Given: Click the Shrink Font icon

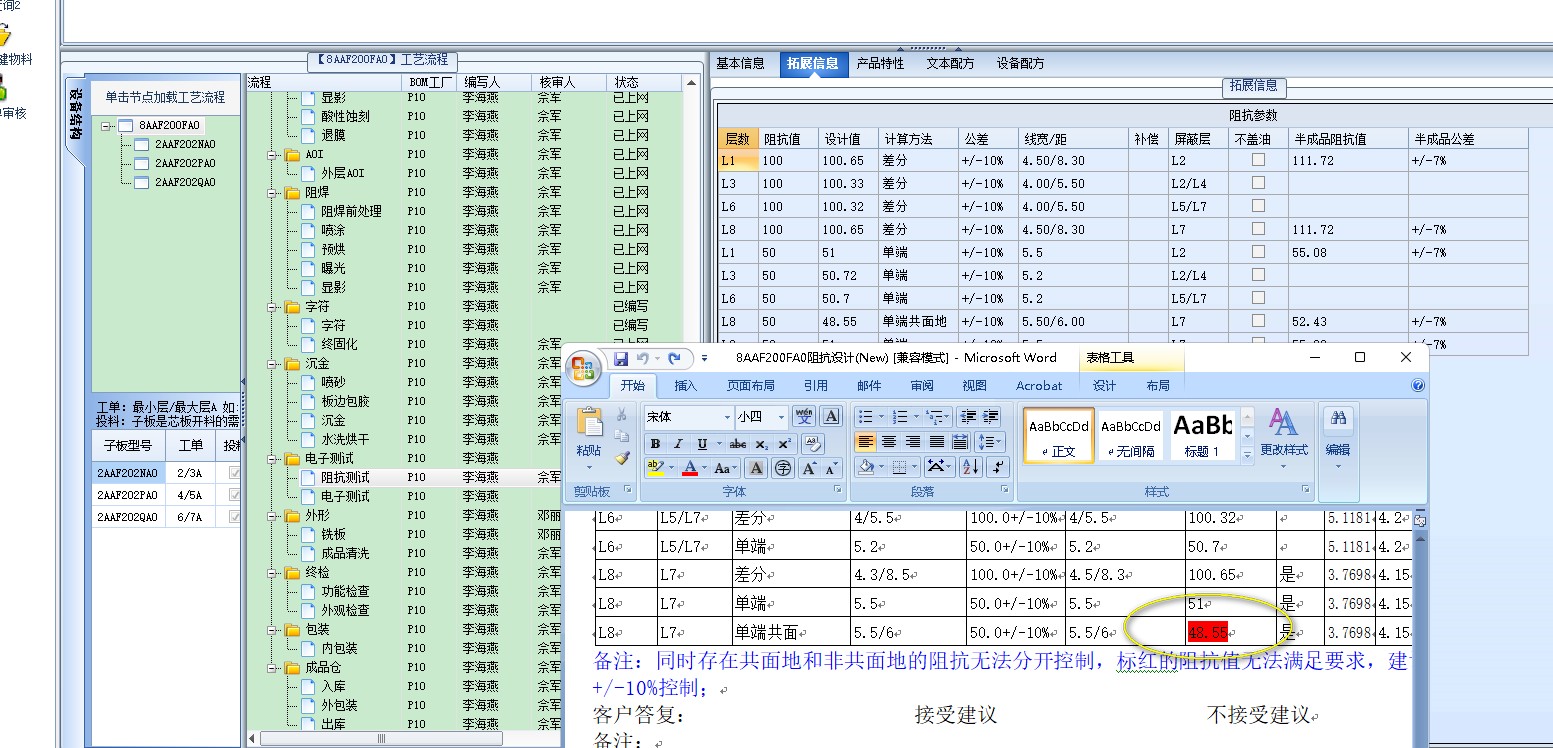Looking at the screenshot, I should (x=831, y=467).
